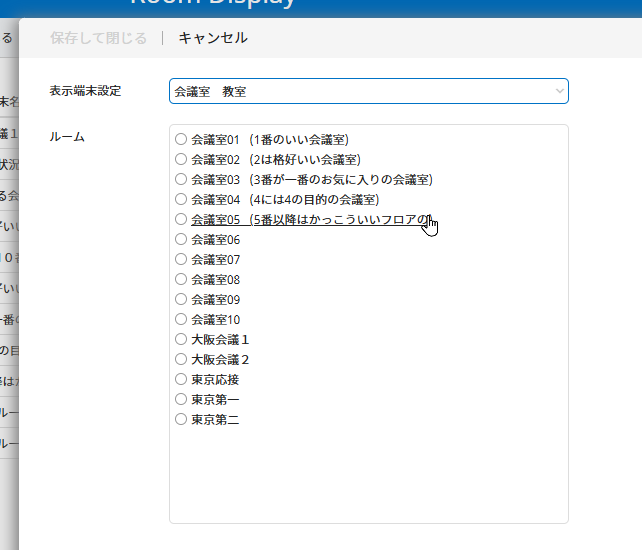Choose the 会議室10 room option
Image resolution: width=642 pixels, height=550 pixels.
(x=181, y=319)
